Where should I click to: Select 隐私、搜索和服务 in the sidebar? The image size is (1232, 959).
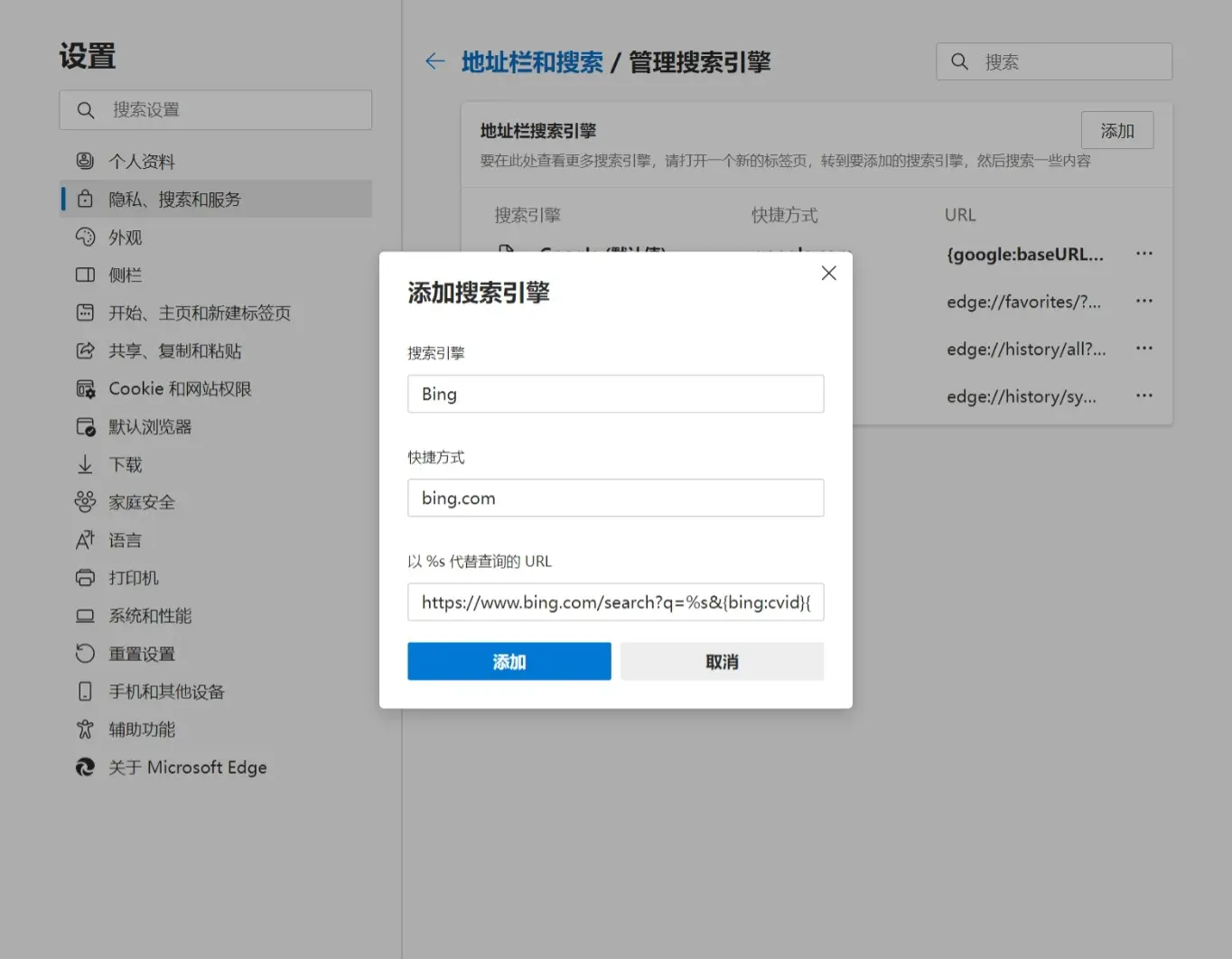[x=216, y=199]
